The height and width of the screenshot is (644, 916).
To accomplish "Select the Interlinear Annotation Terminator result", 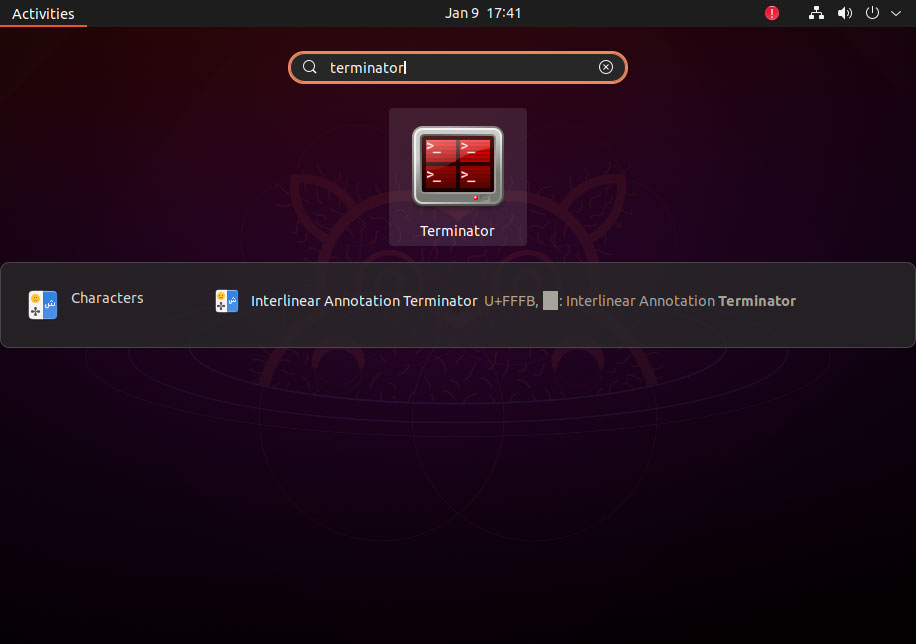I will click(506, 301).
